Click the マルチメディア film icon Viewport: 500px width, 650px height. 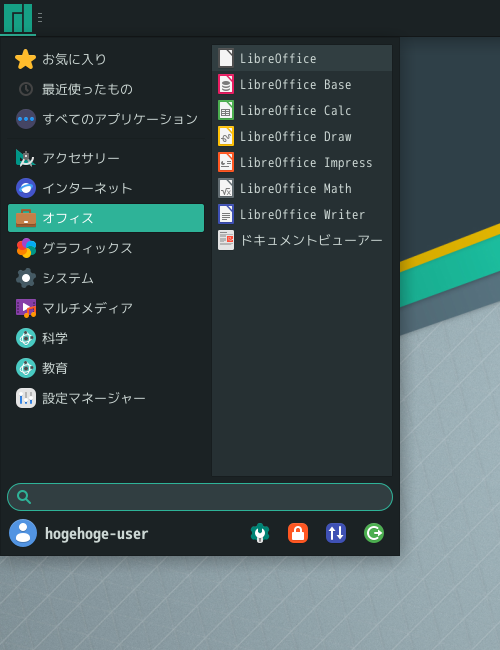(26, 308)
